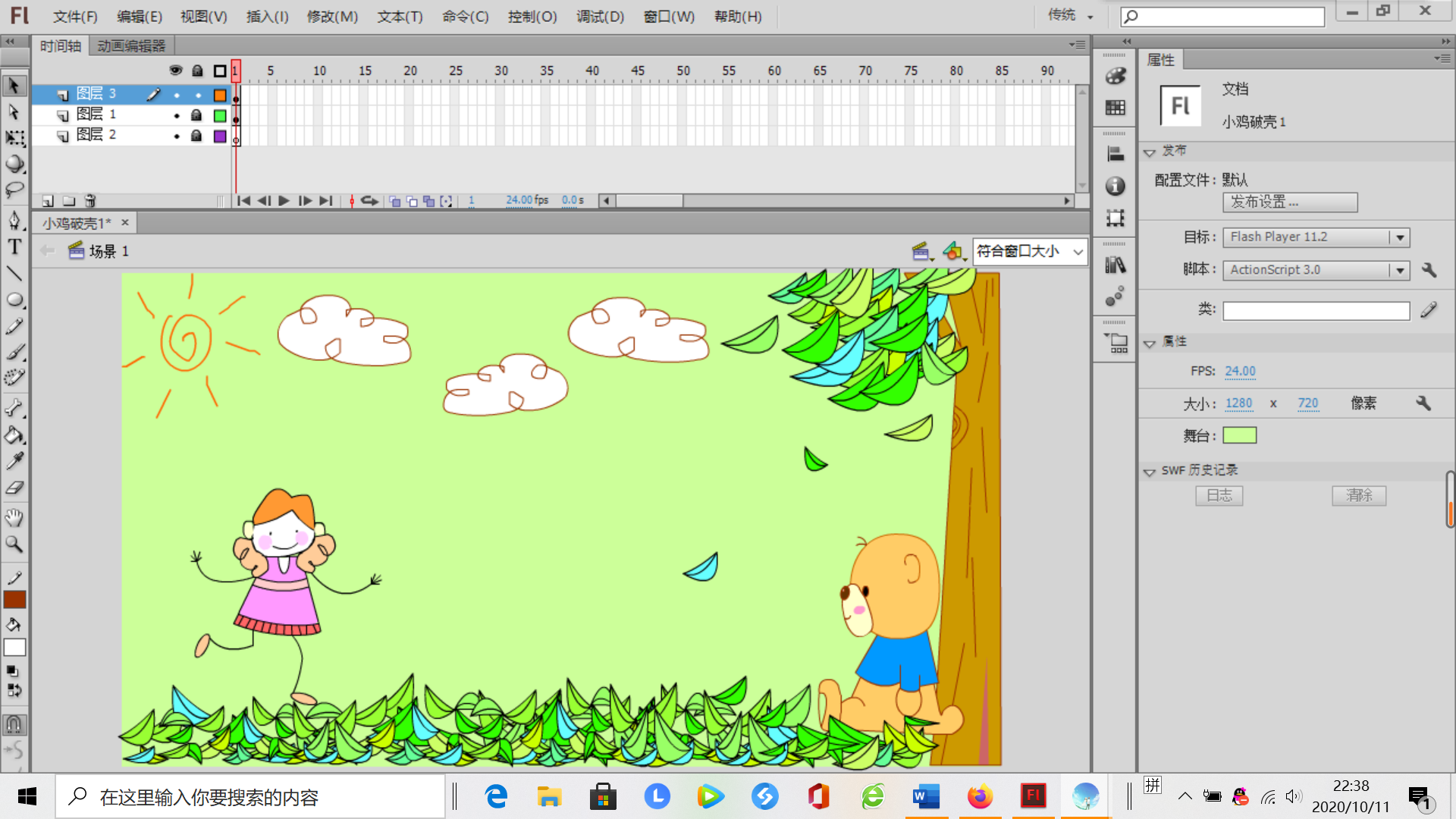
Task: Click the stage width value 1280
Action: coord(1238,403)
